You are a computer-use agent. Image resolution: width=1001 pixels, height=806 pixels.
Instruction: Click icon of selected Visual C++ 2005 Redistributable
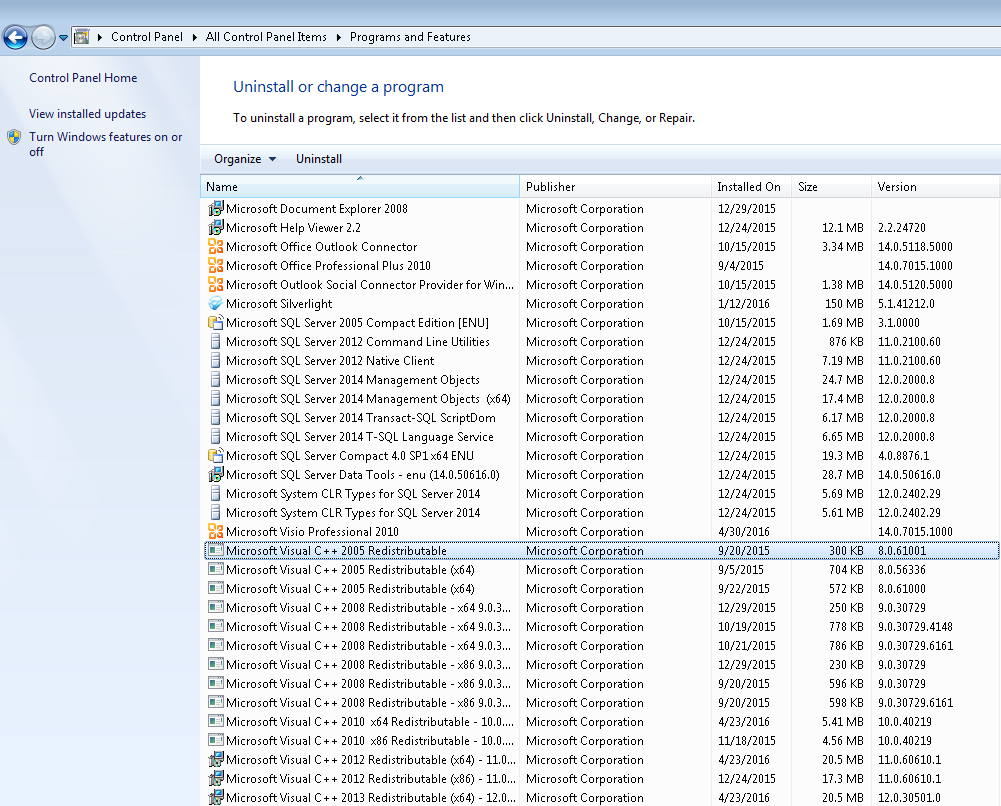[216, 550]
